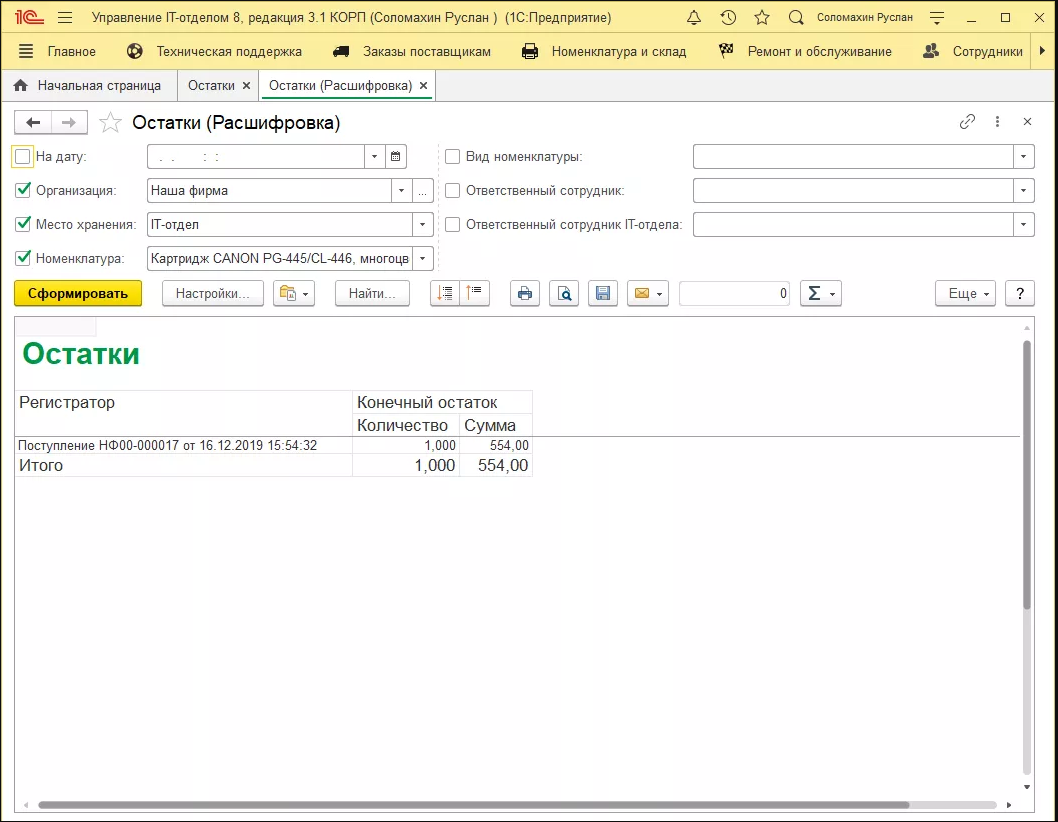
Task: Expand the 'Еще' menu button
Action: (x=965, y=293)
